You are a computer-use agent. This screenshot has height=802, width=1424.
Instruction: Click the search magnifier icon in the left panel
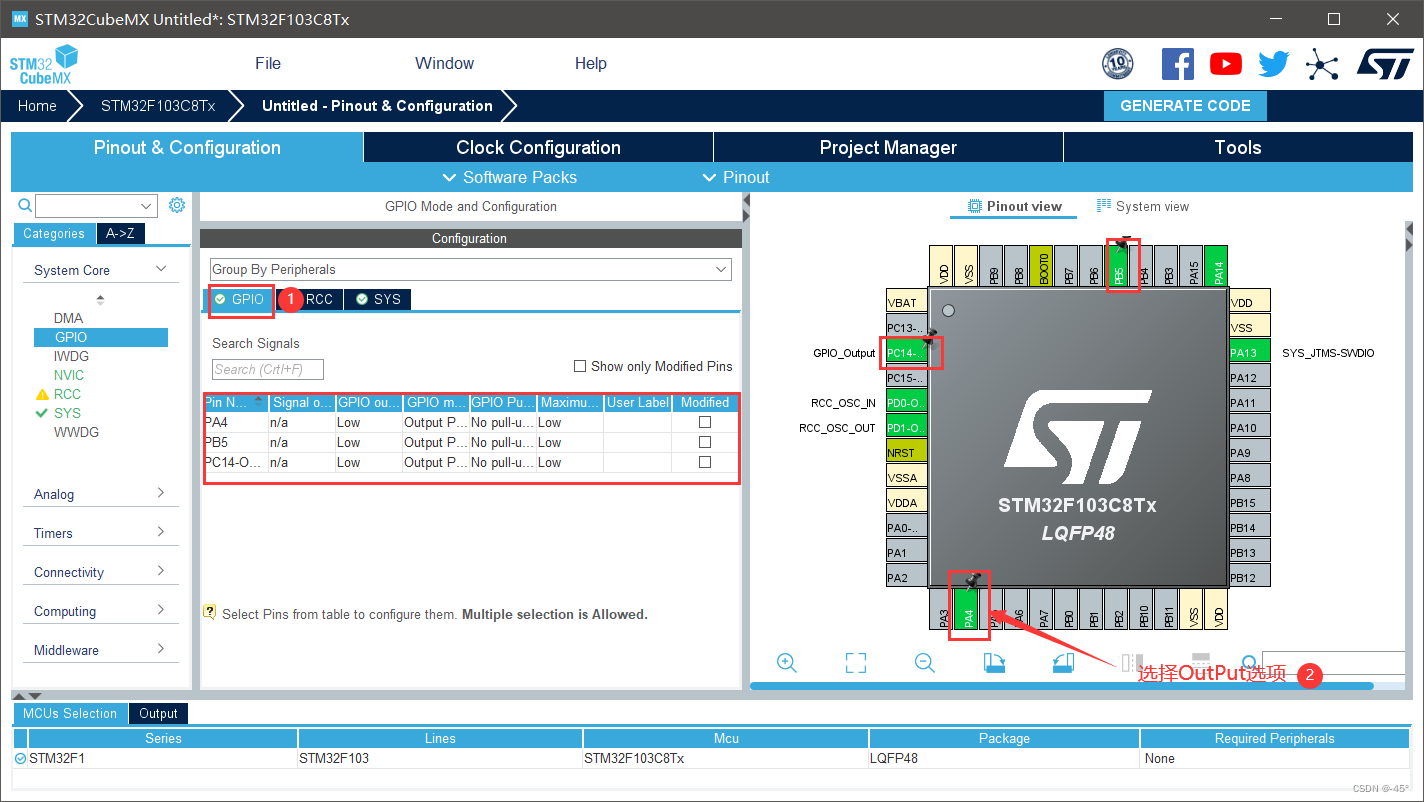[x=26, y=205]
